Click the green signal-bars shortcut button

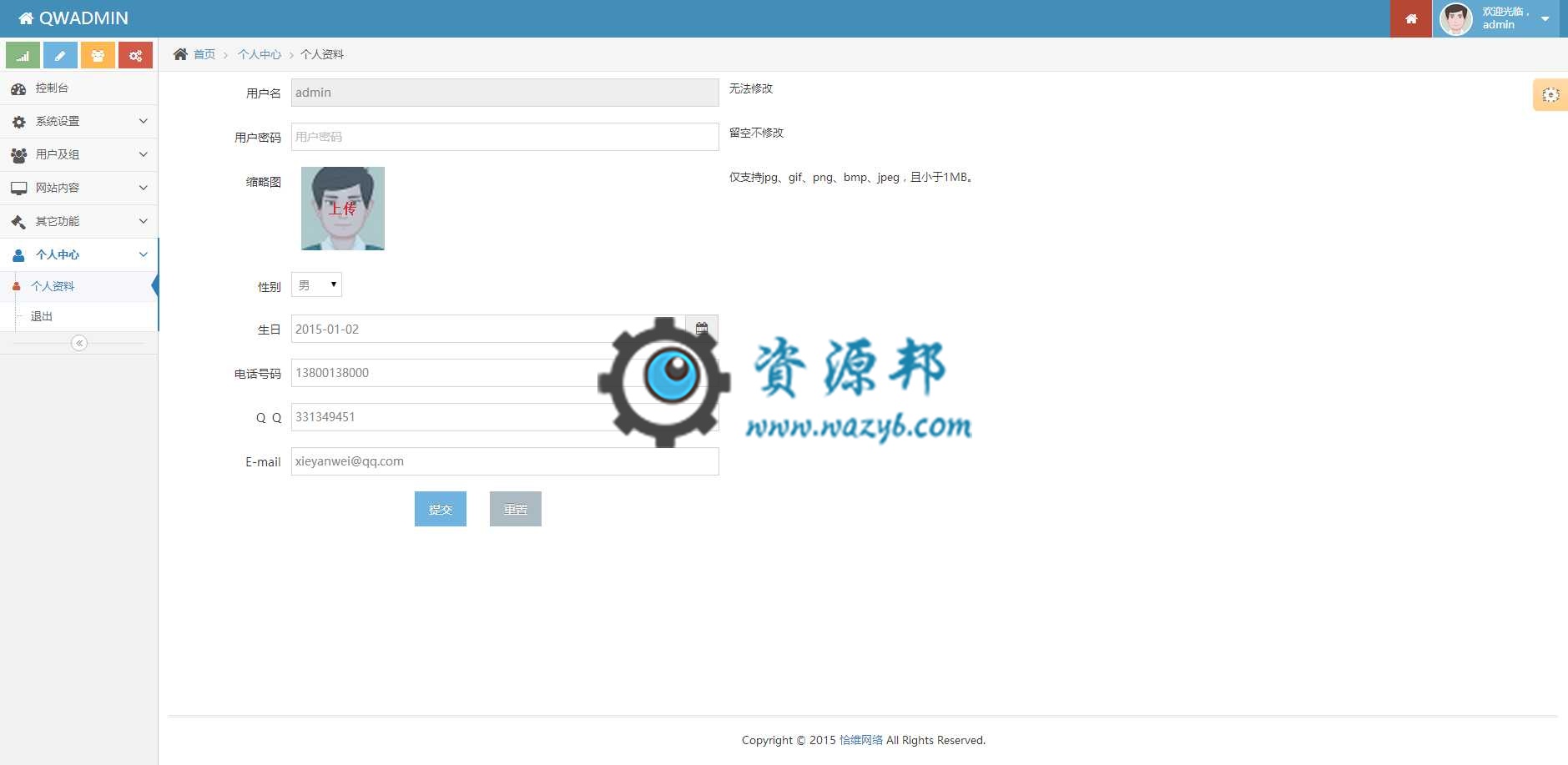23,55
